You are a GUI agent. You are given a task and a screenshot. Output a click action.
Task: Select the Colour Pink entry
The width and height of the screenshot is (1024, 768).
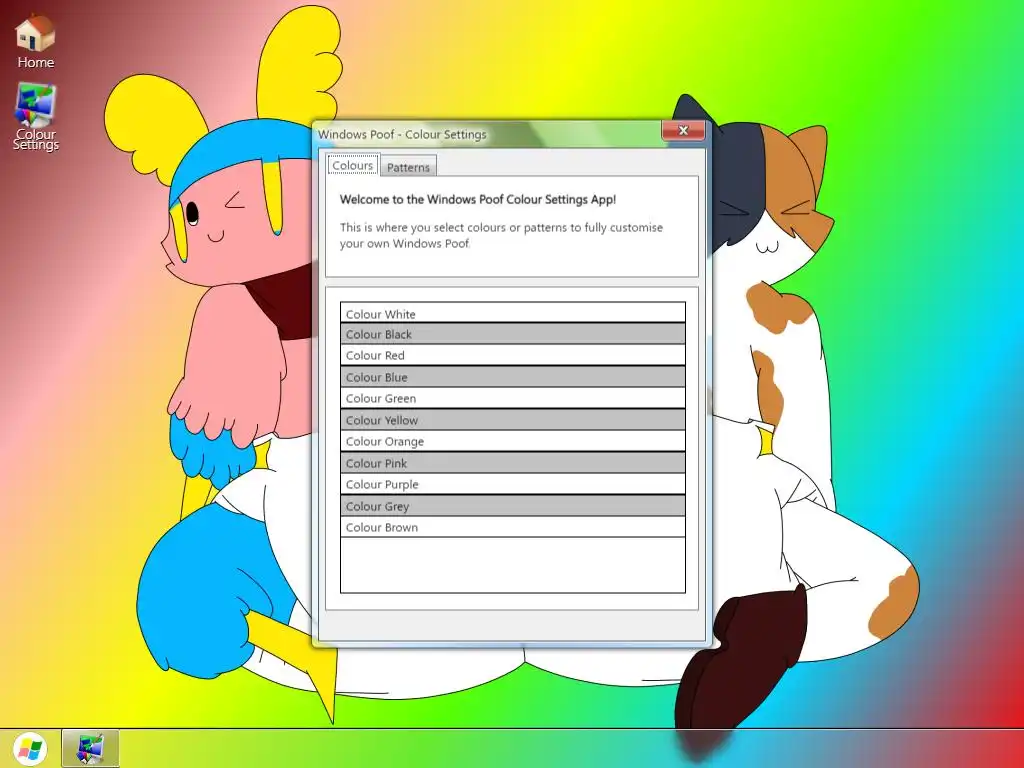pos(513,463)
